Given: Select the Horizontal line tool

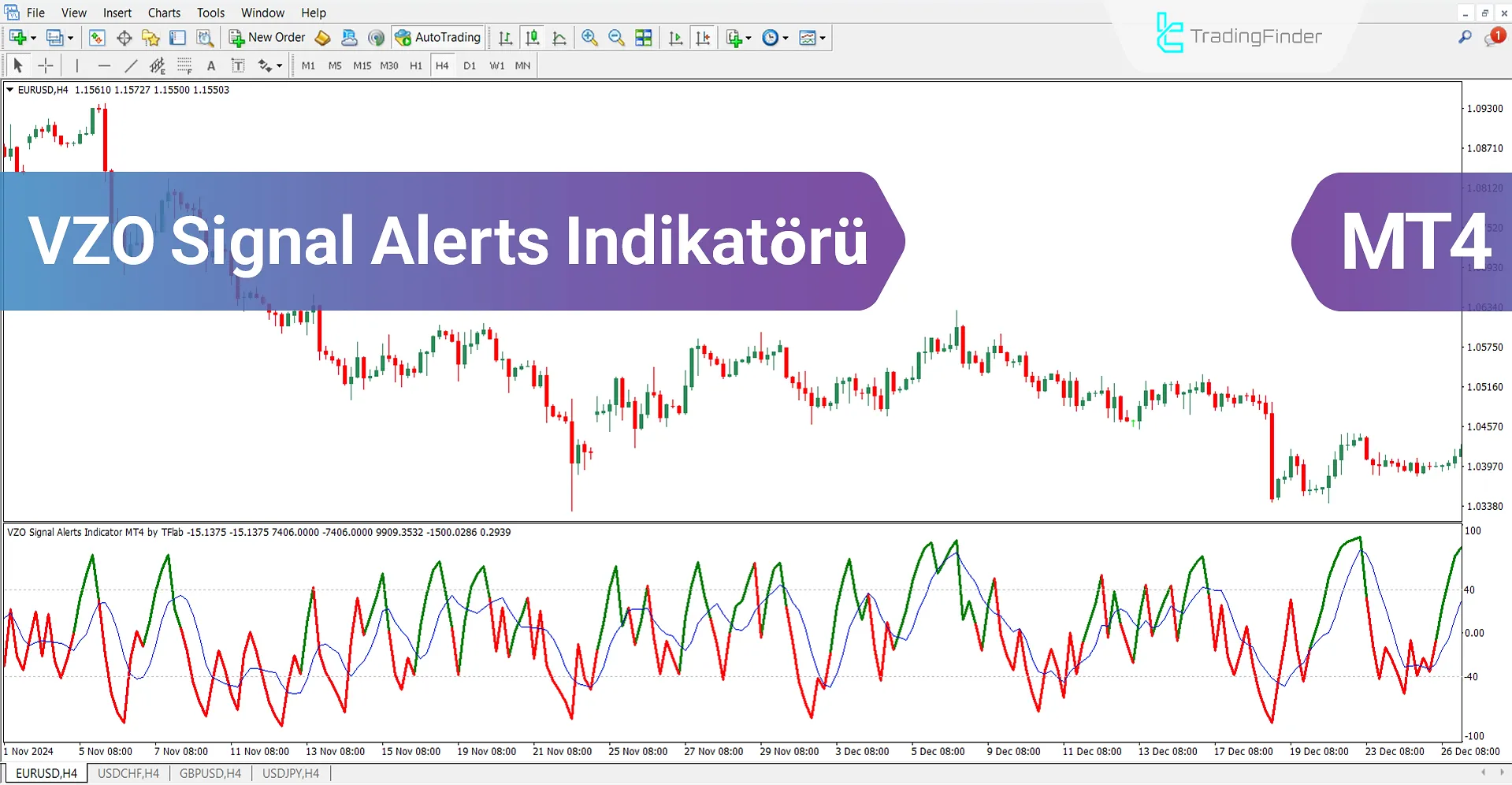Looking at the screenshot, I should 104,65.
